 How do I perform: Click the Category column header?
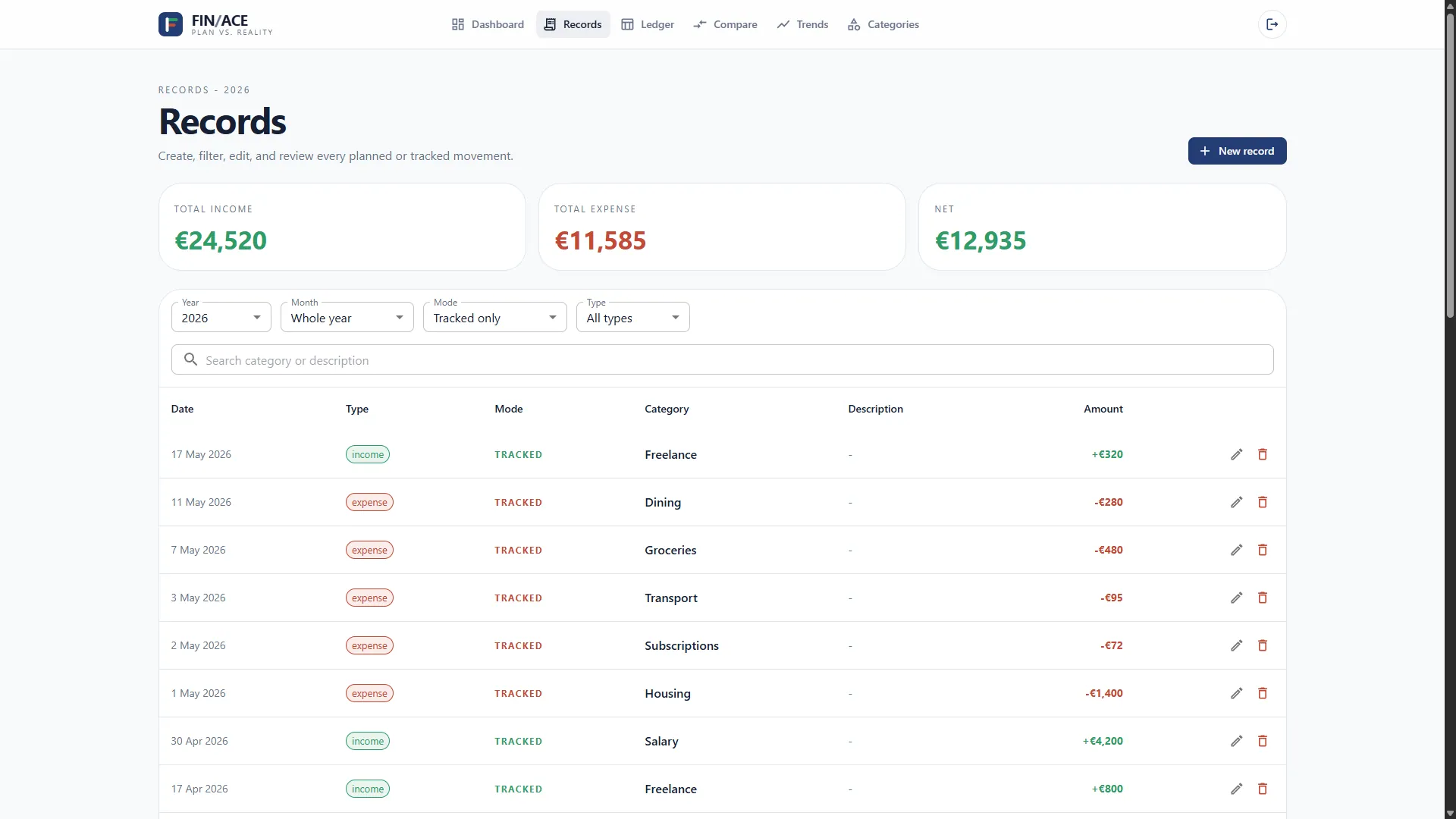[667, 409]
